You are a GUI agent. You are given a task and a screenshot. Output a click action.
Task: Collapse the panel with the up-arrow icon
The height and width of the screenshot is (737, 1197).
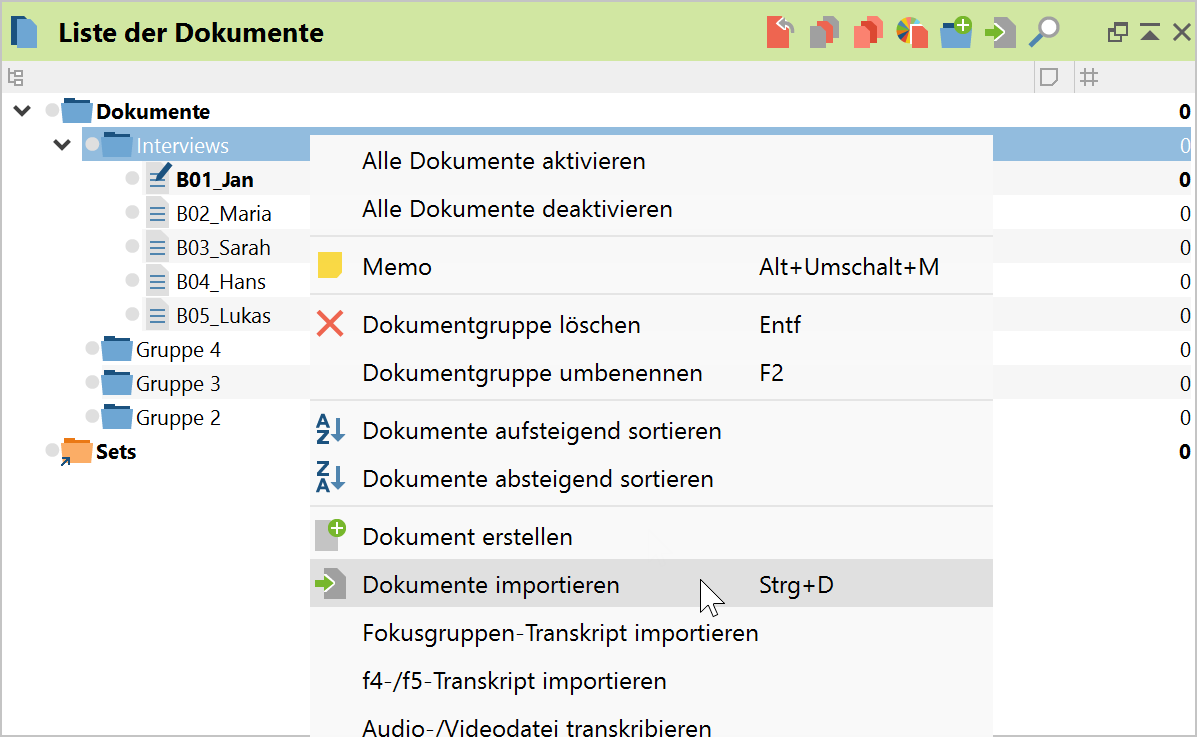(1150, 32)
